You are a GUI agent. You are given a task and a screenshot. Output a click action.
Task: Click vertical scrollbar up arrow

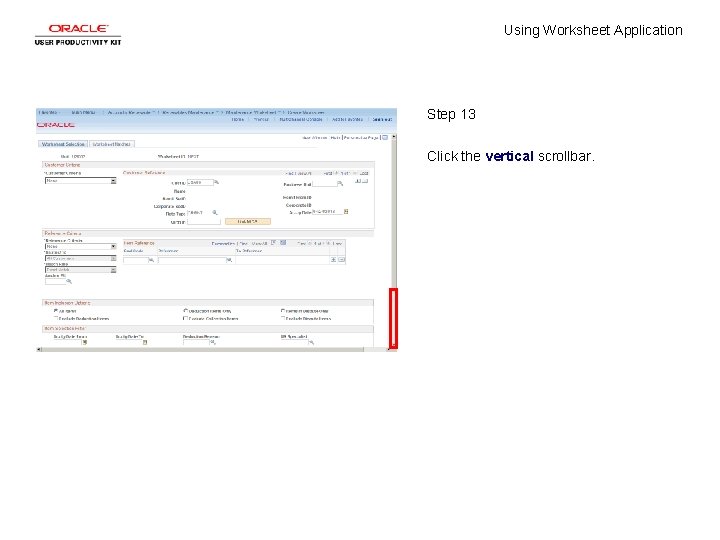pos(394,137)
